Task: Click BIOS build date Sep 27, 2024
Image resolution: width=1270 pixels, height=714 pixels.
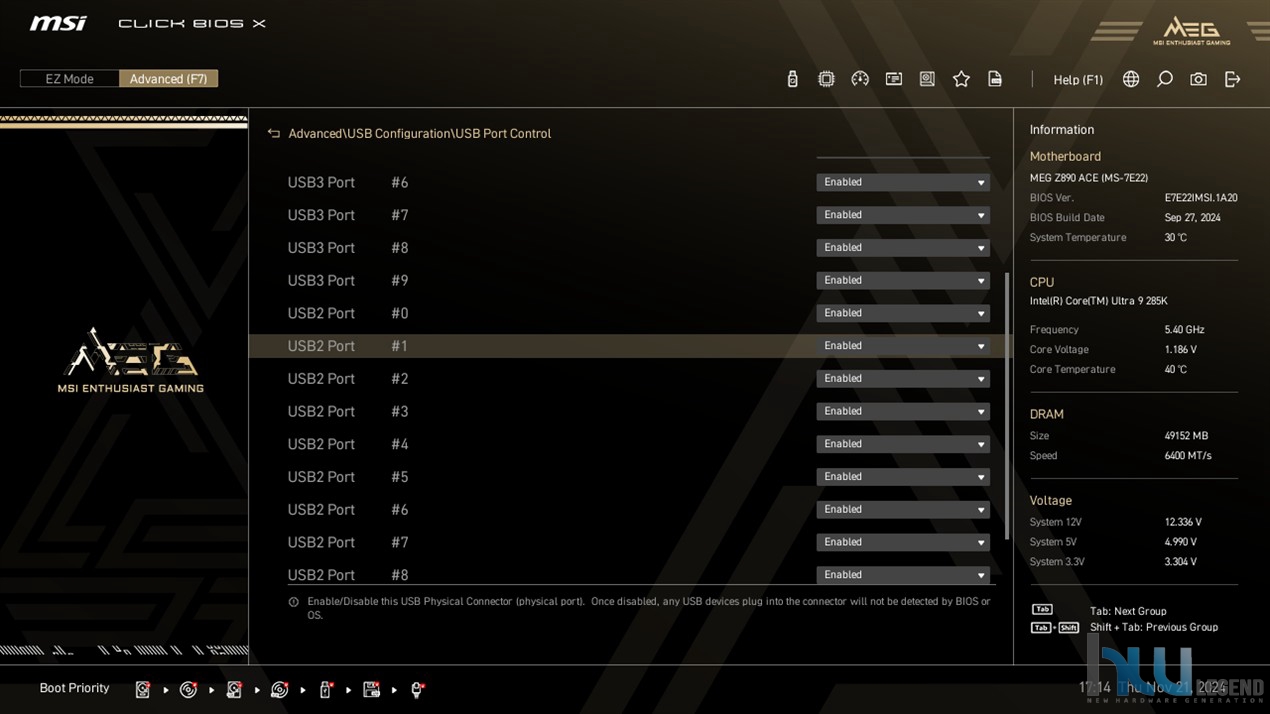Action: (x=1192, y=218)
